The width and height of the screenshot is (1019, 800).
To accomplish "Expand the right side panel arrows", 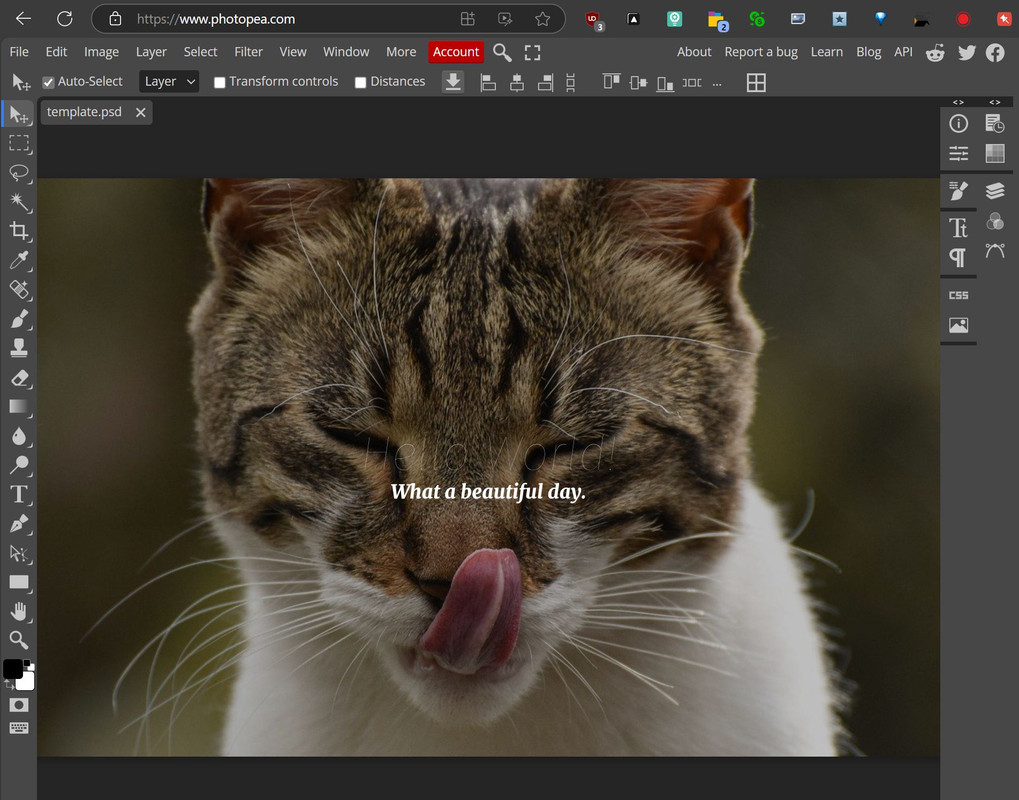I will click(x=994, y=102).
